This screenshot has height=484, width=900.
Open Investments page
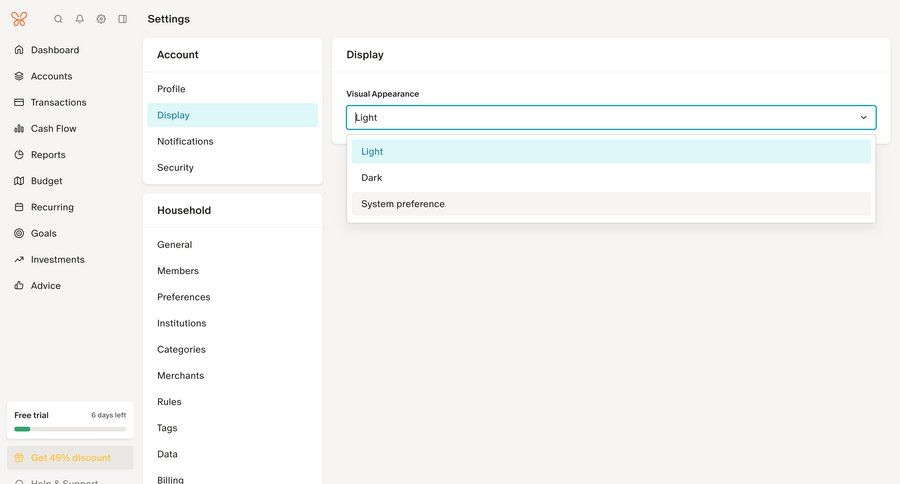pos(58,260)
